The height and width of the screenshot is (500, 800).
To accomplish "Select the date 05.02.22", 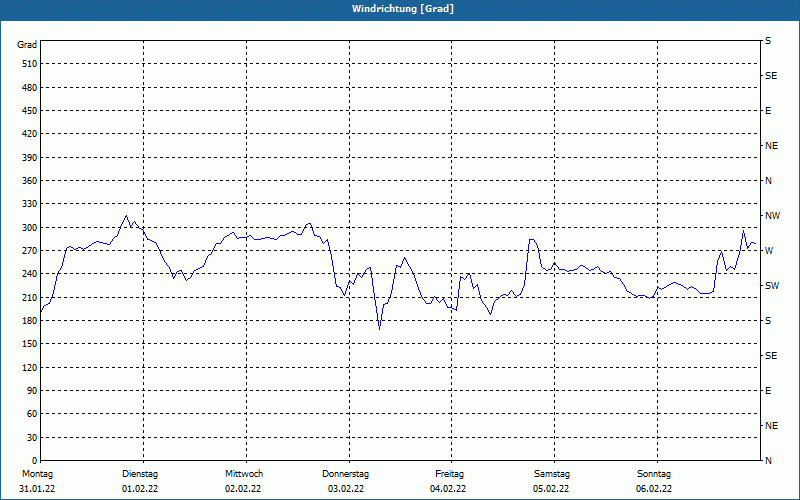I will [551, 489].
